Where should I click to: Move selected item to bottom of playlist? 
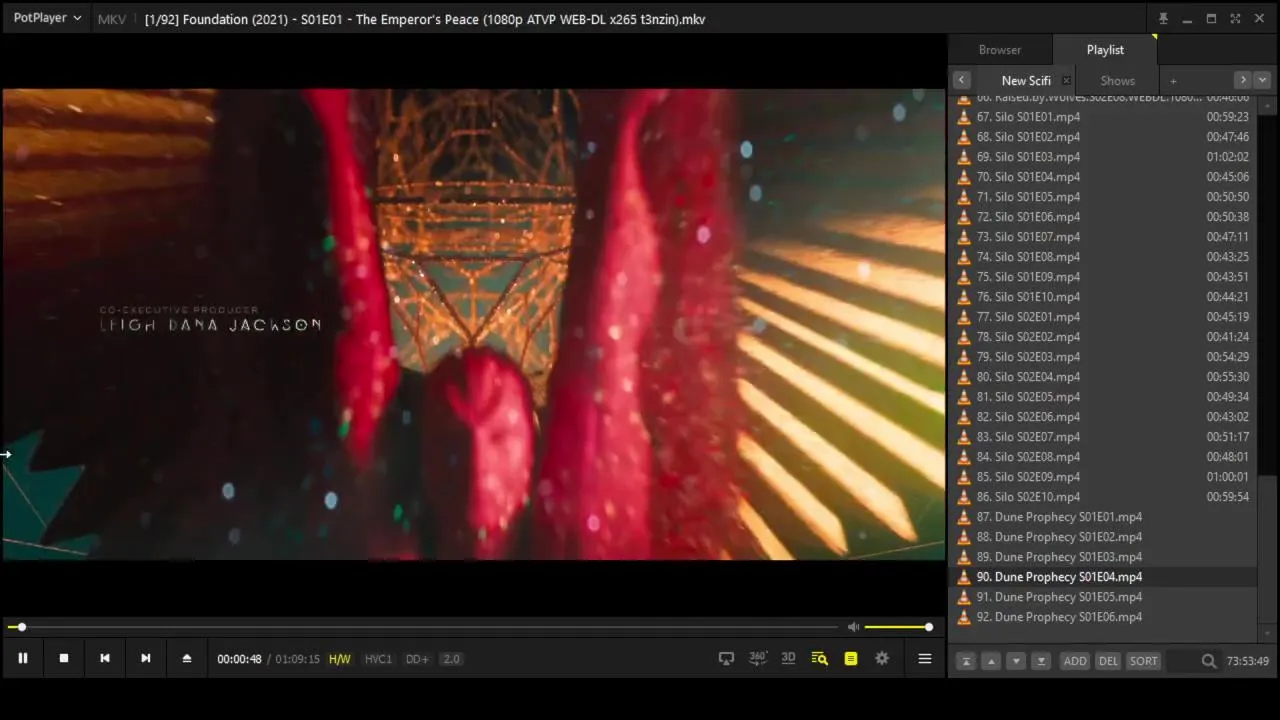click(x=1041, y=661)
